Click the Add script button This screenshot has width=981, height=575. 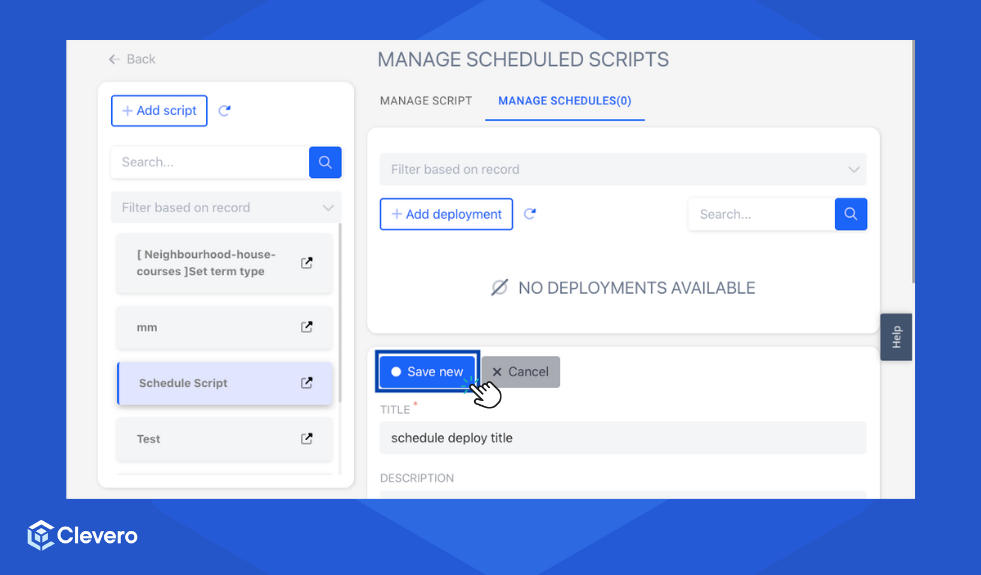159,111
